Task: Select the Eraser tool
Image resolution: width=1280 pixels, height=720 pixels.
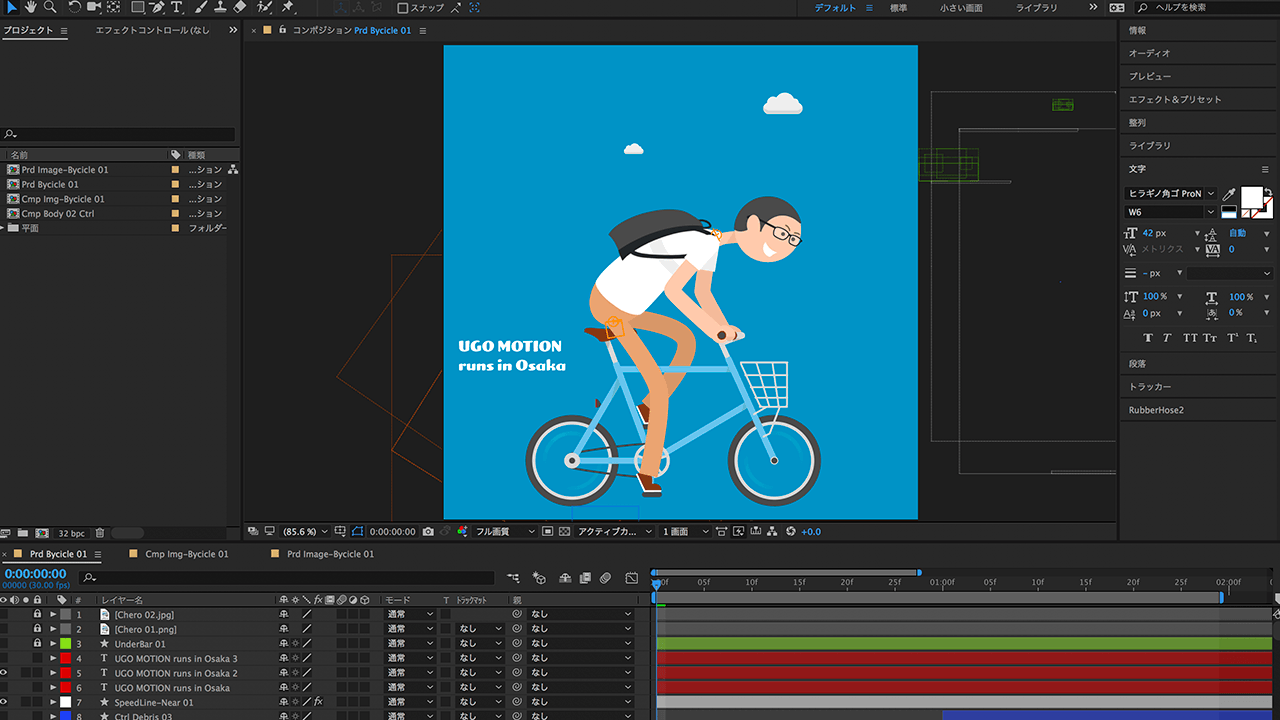Action: (239, 7)
